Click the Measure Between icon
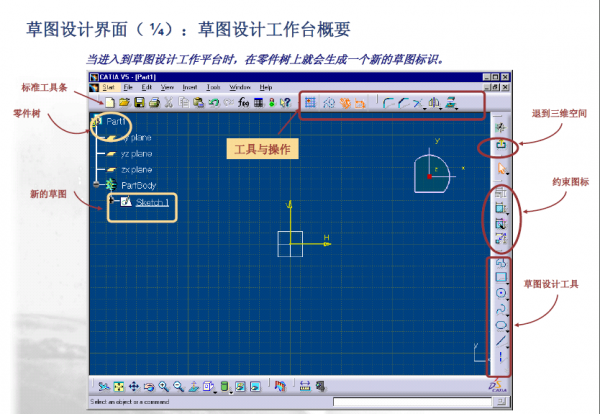This screenshot has height=414, width=600. [x=305, y=386]
